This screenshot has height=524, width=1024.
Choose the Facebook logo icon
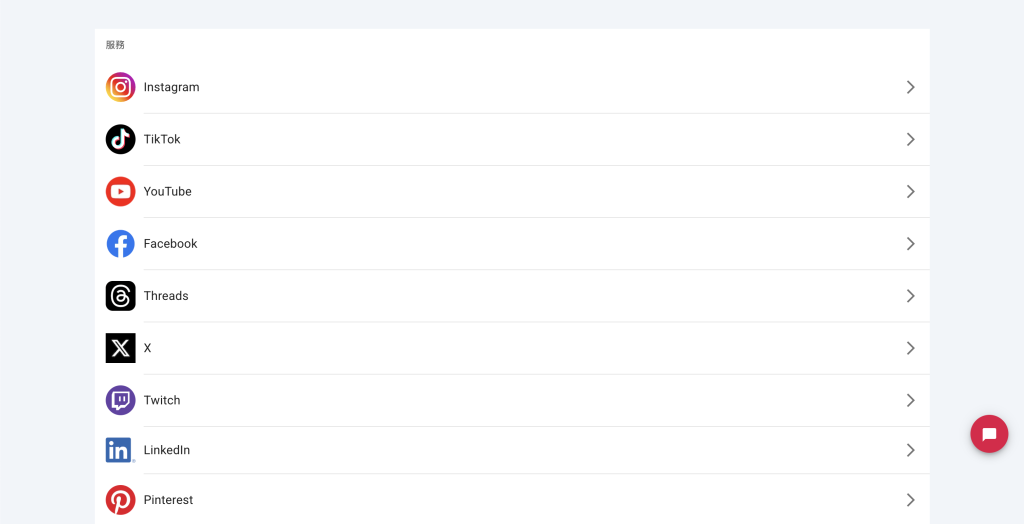click(x=120, y=244)
